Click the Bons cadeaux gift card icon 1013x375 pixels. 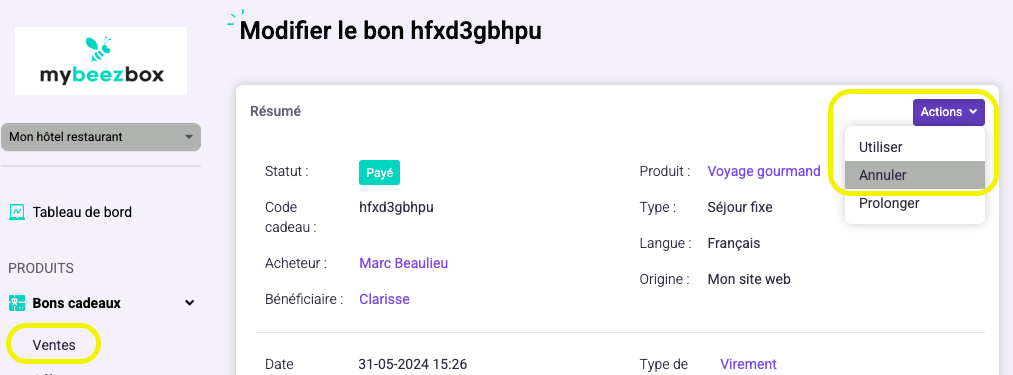(17, 303)
